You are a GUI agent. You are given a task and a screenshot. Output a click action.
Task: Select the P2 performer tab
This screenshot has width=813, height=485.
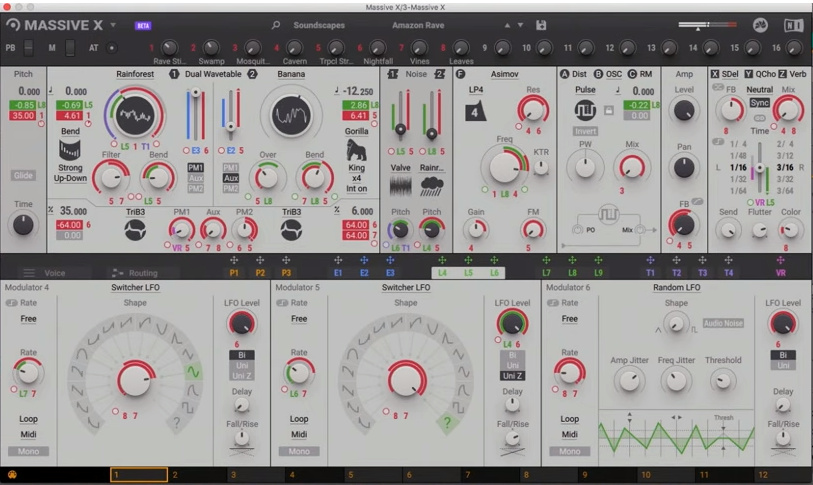click(260, 273)
